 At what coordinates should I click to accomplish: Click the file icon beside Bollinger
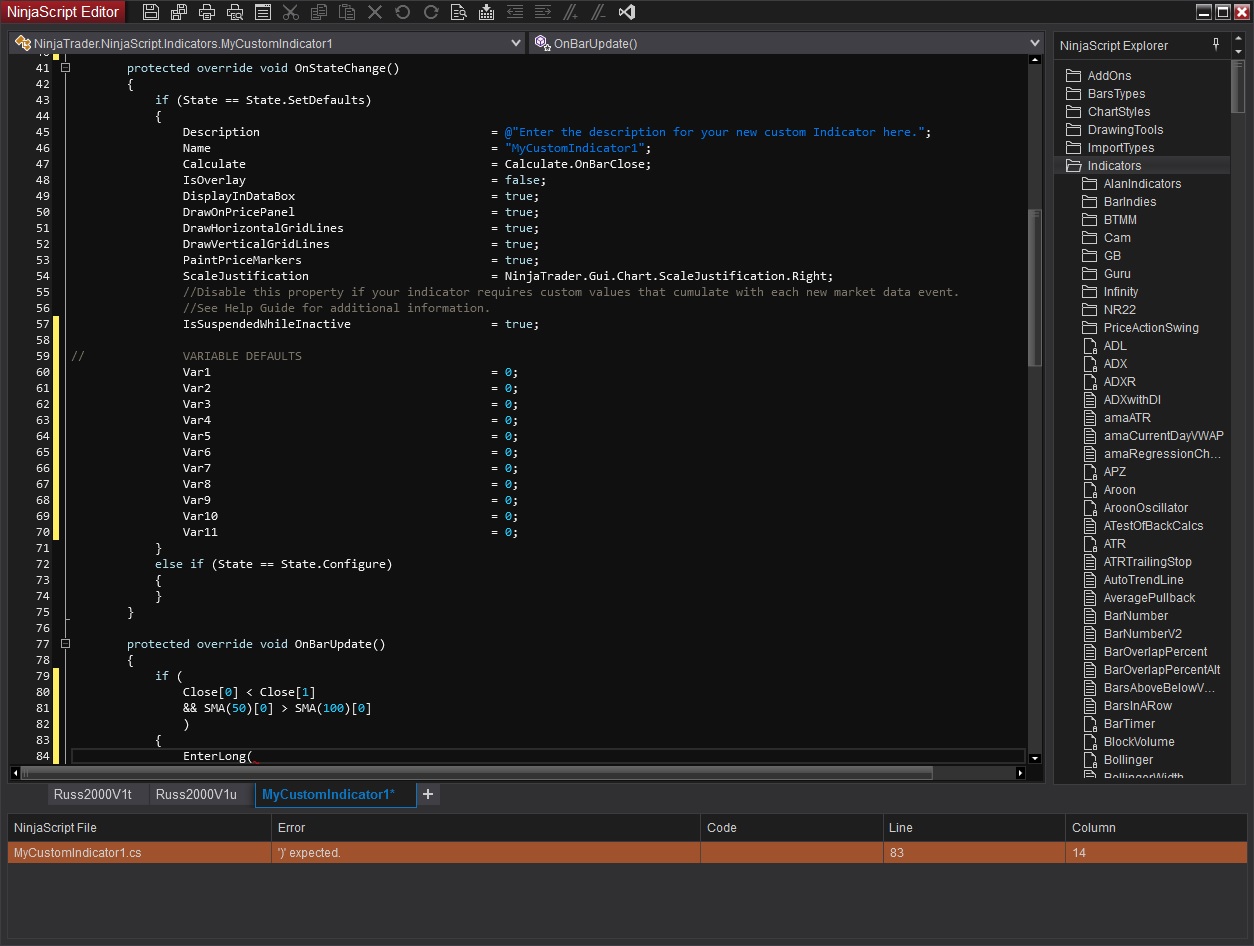pos(1090,760)
